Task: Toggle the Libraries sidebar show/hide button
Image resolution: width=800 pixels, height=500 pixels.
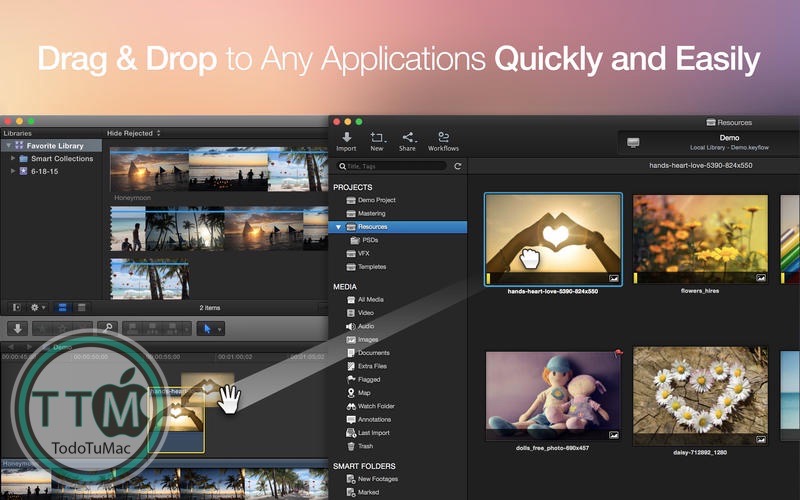Action: (x=17, y=307)
